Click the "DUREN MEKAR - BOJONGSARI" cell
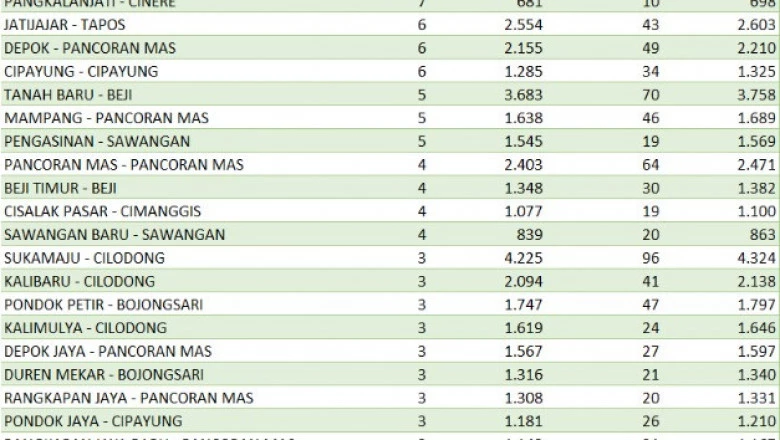The image size is (780, 440). [x=104, y=374]
